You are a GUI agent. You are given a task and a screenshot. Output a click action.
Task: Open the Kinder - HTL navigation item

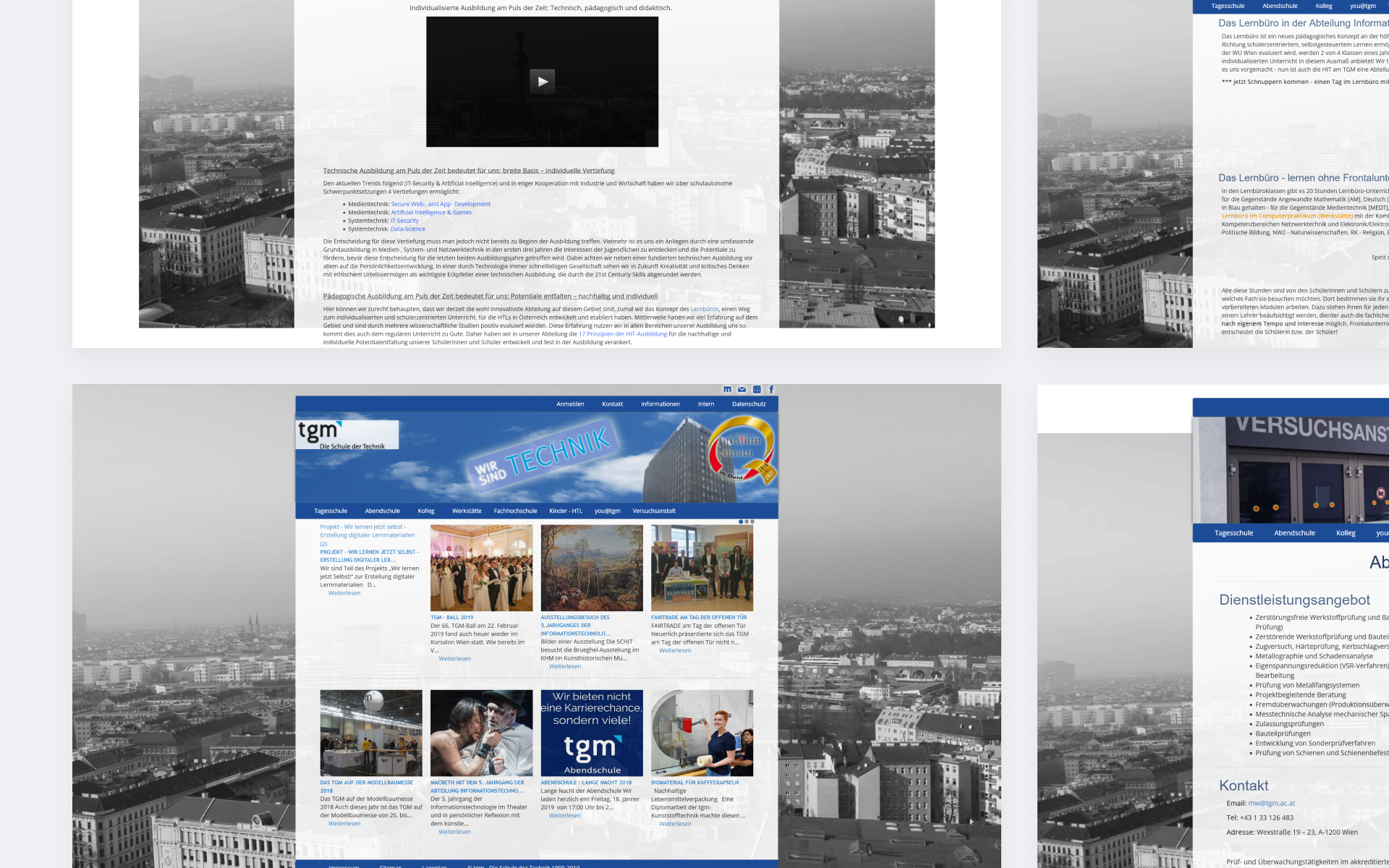point(565,511)
